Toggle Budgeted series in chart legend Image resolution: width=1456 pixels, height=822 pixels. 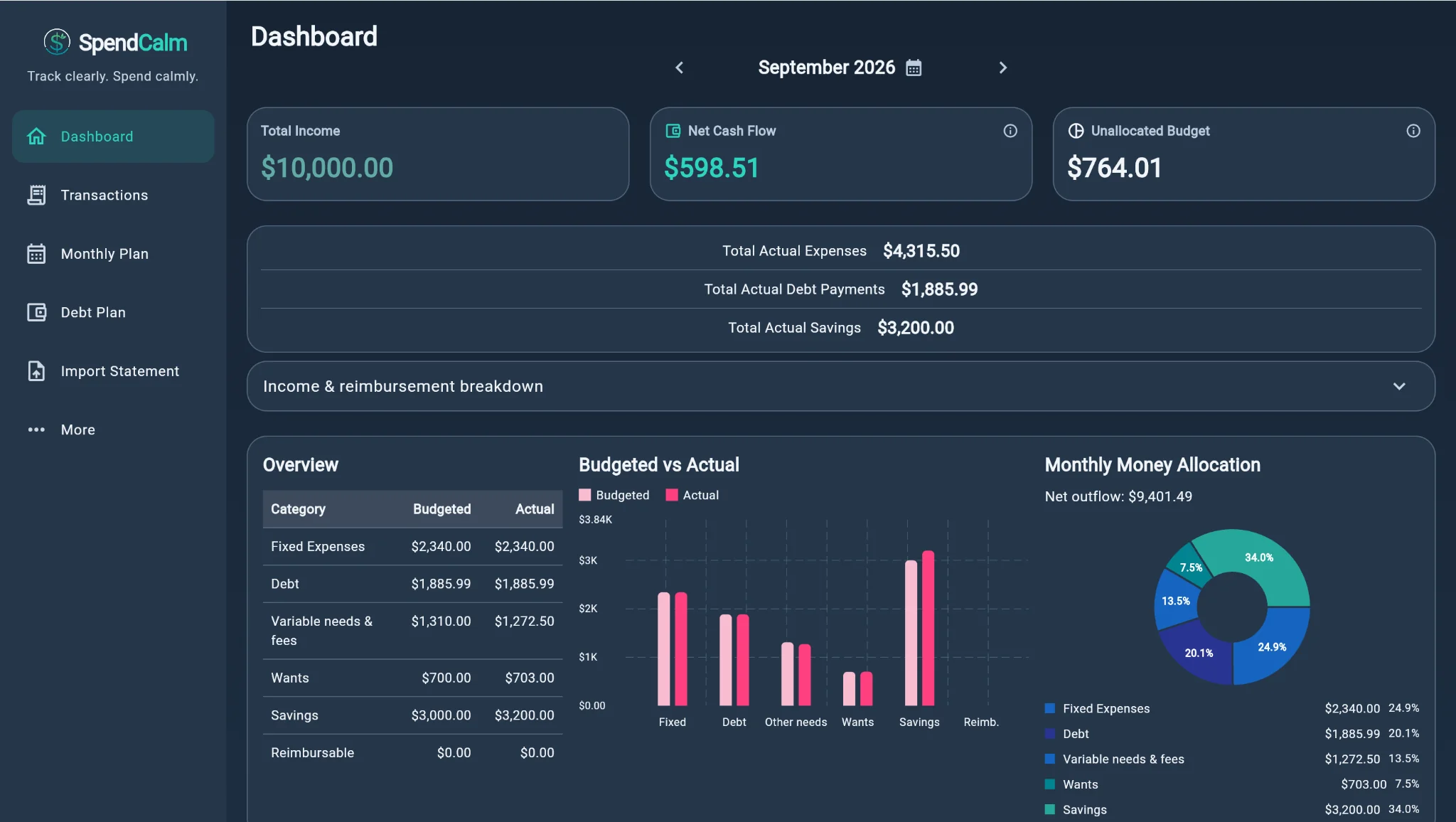click(614, 495)
